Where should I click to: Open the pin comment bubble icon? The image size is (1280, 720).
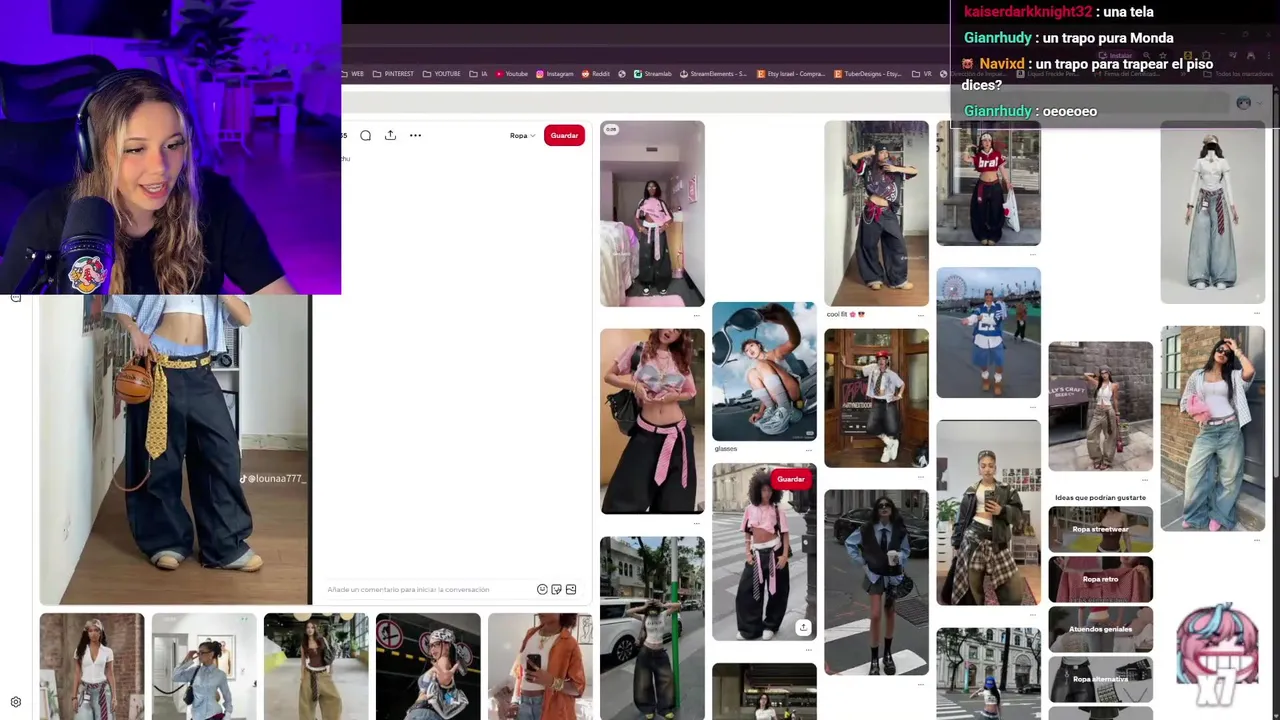pos(365,135)
